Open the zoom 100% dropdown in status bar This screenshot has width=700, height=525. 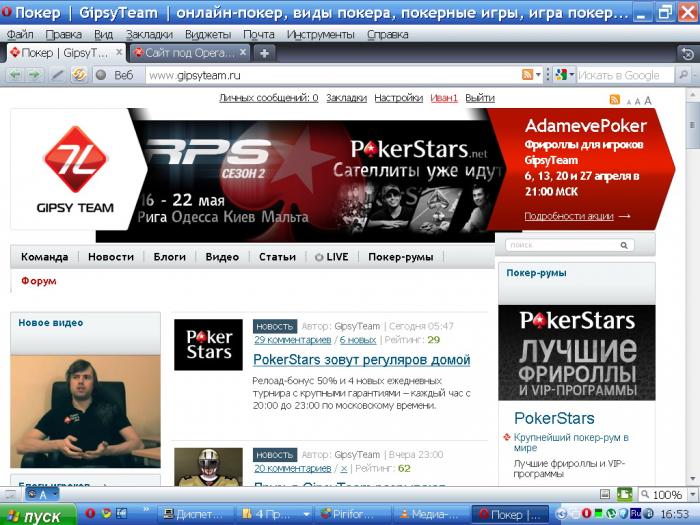click(x=693, y=494)
